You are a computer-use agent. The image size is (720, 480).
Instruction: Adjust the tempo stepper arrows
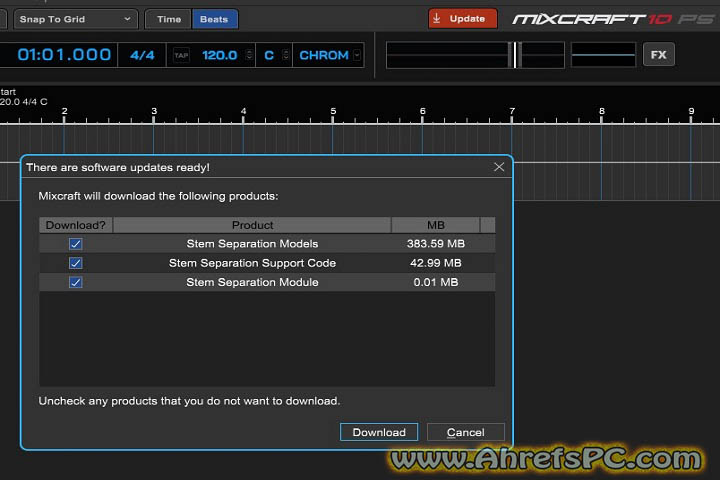pos(249,55)
